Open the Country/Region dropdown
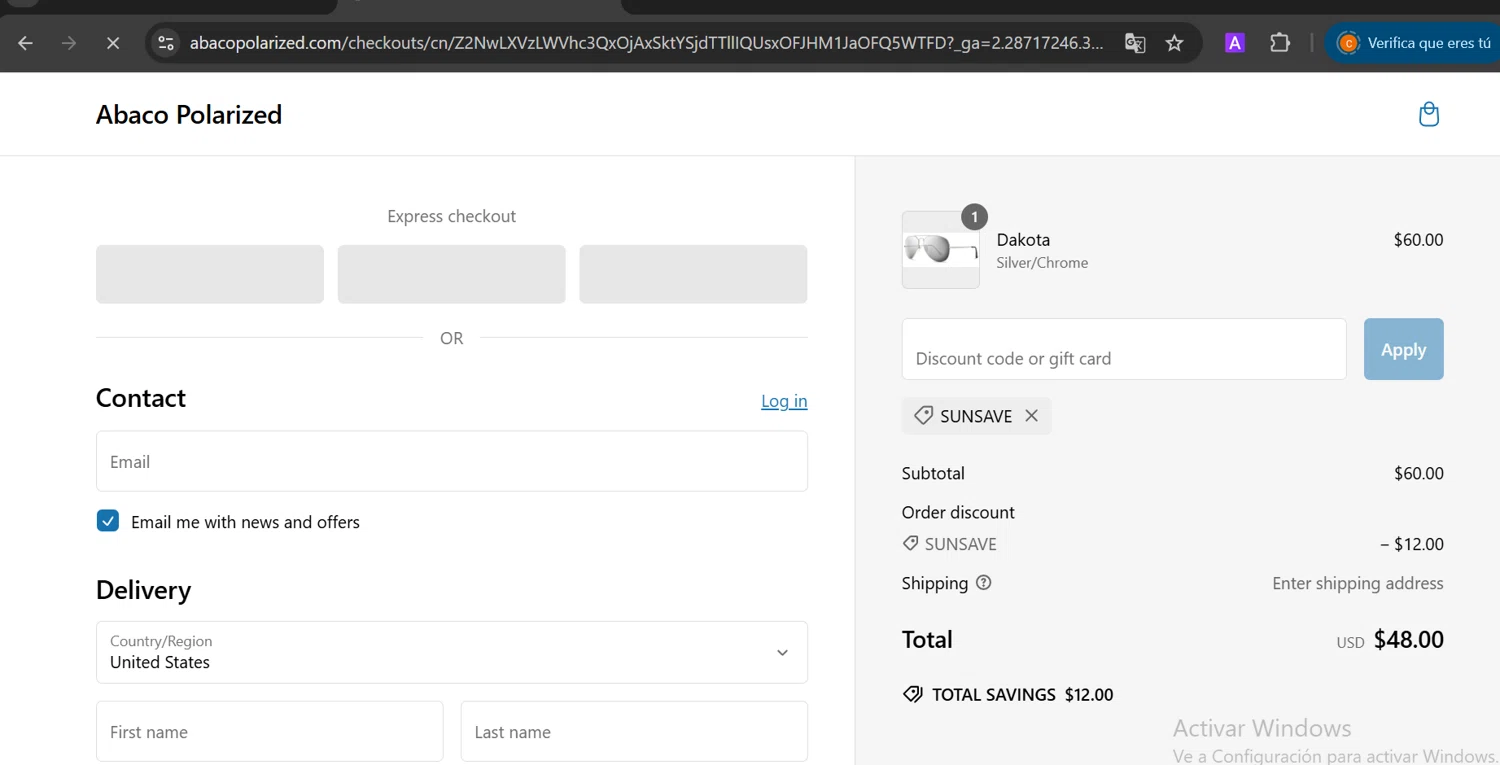 (452, 652)
